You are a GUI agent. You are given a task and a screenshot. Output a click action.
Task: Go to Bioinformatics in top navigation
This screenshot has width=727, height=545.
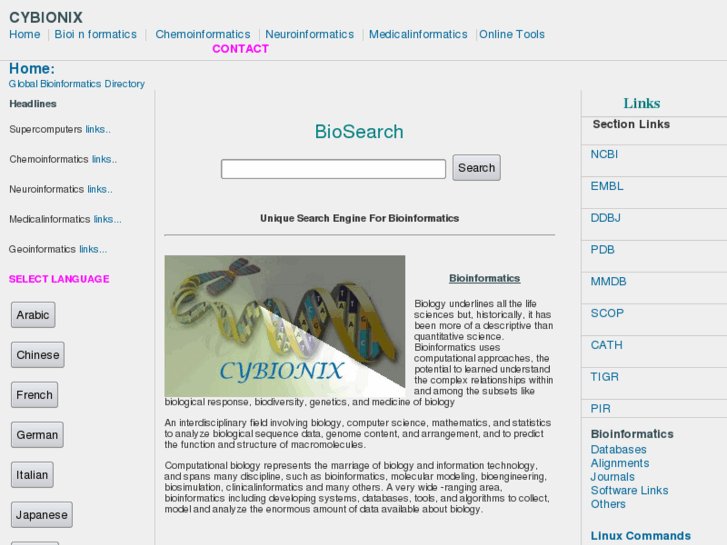[x=96, y=34]
